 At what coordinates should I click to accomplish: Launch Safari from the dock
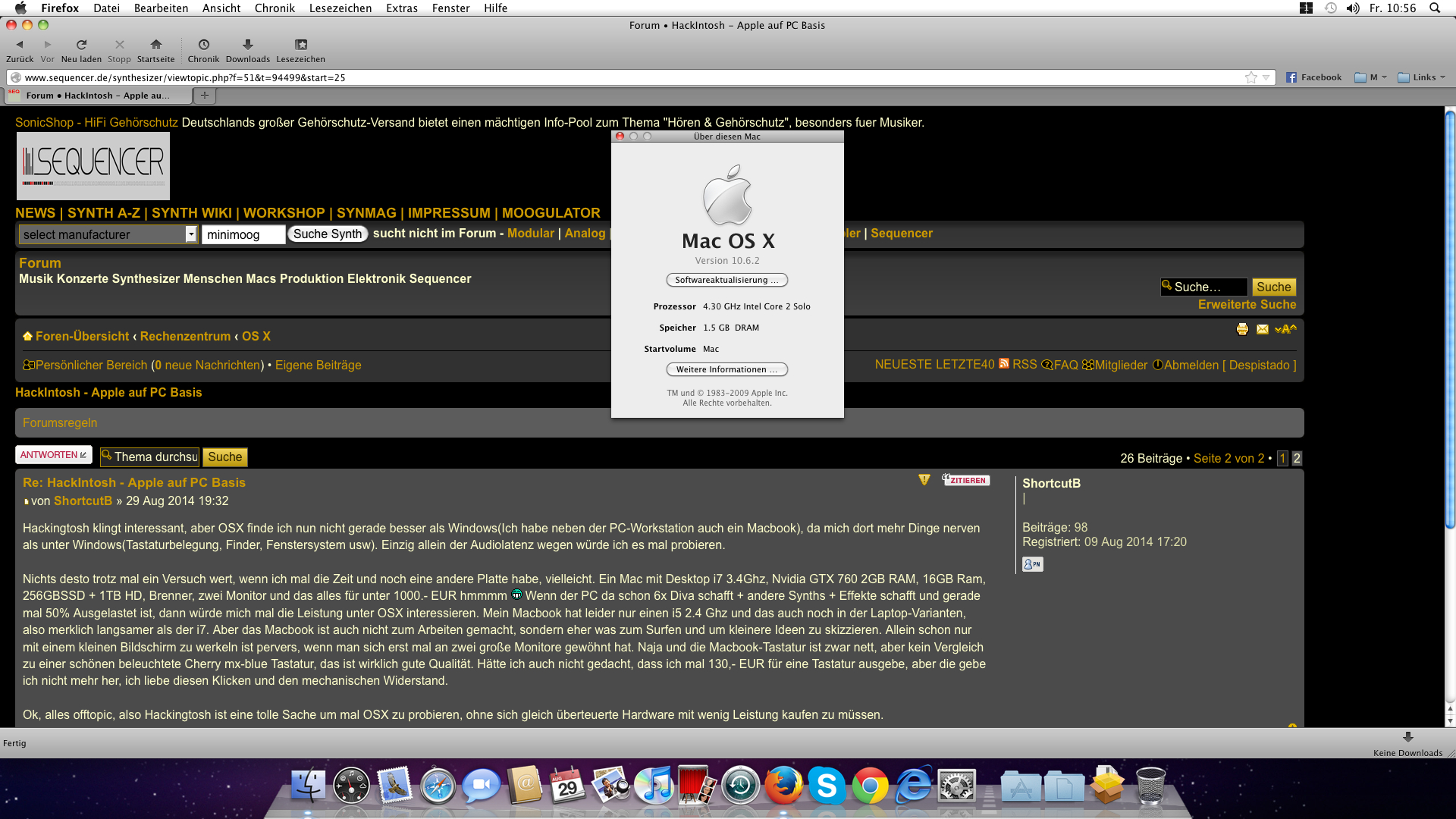[x=438, y=786]
